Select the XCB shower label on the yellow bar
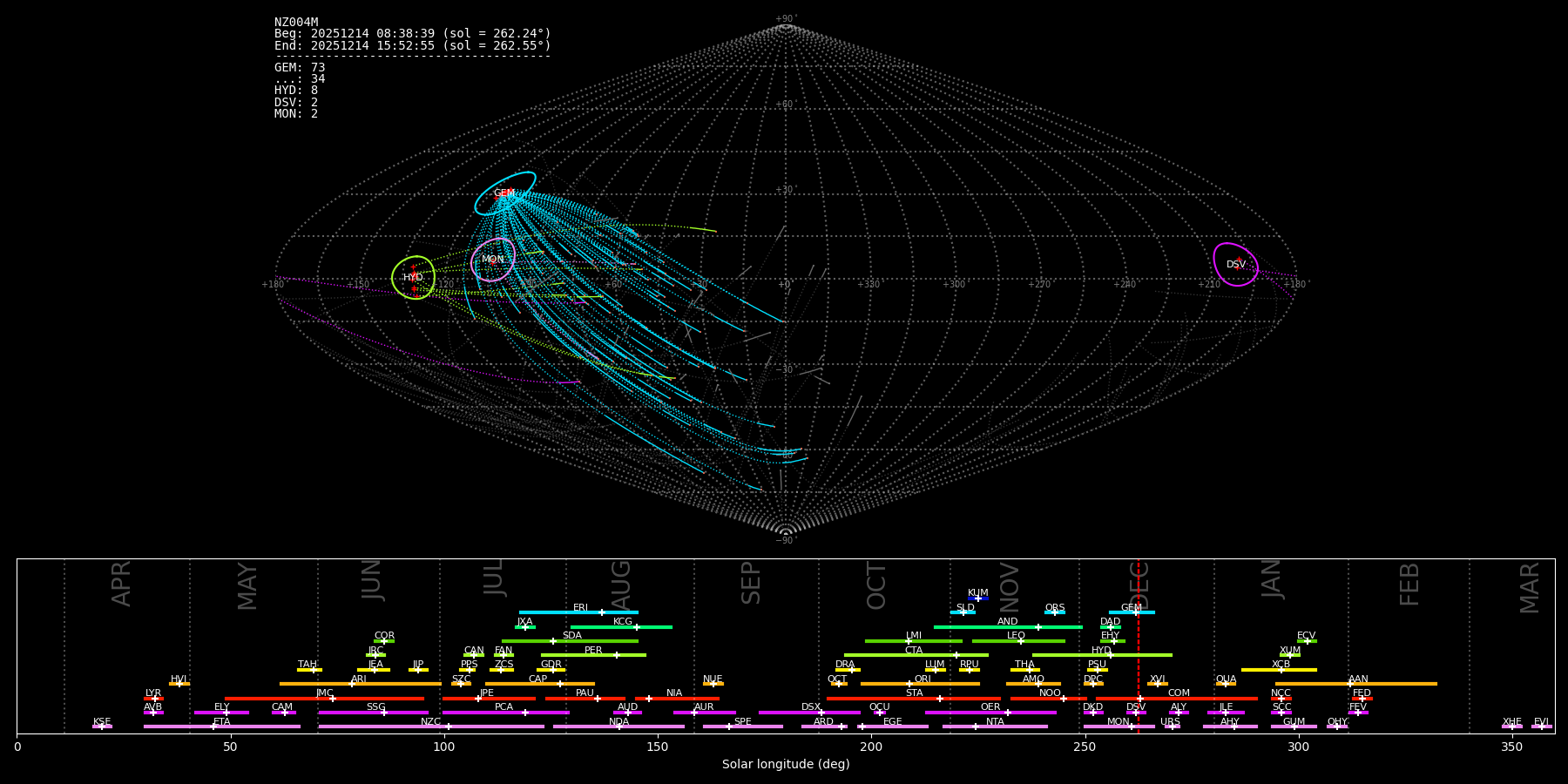Screen dimensions: 1568x784 coord(1281,665)
